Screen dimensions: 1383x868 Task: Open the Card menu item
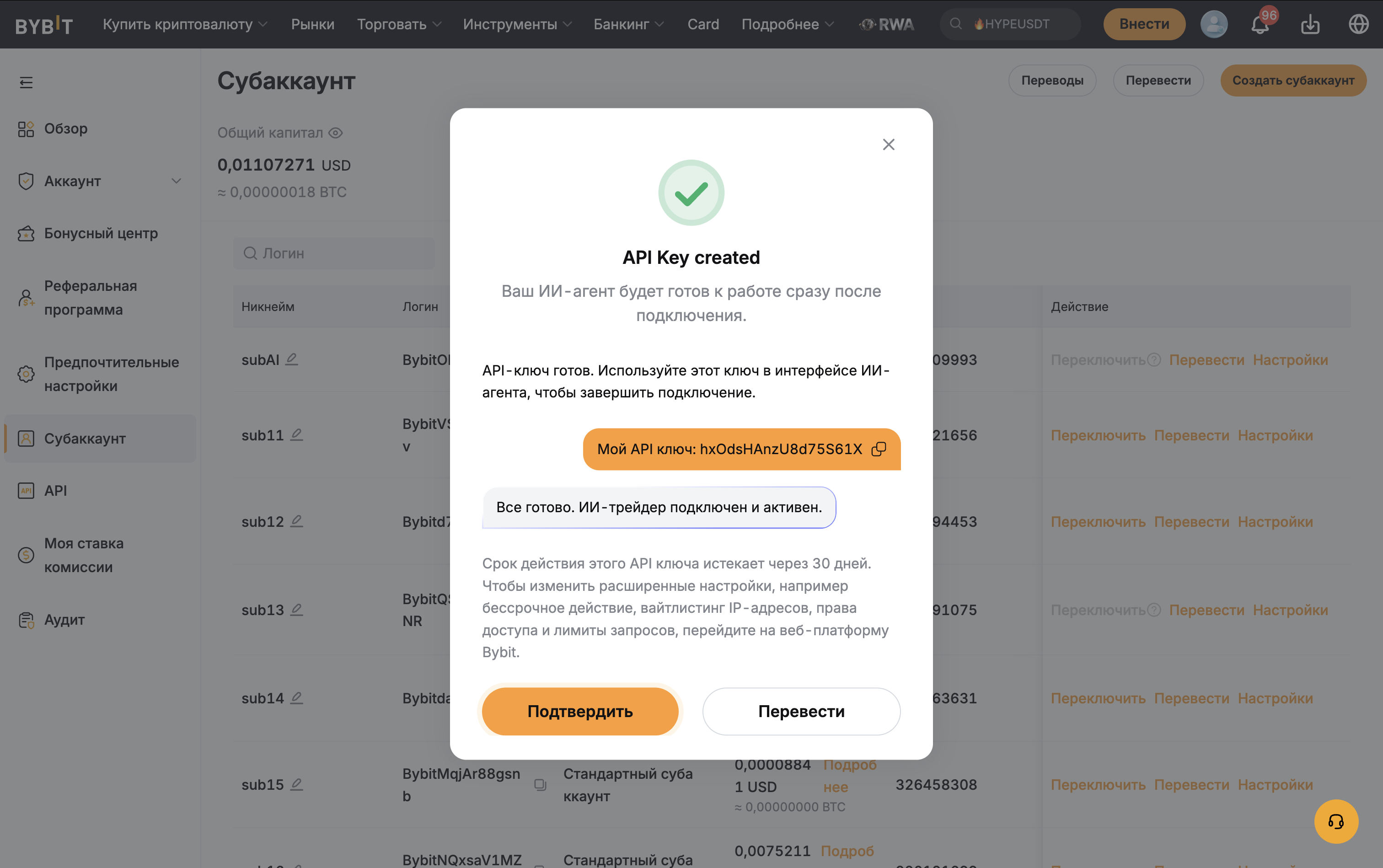pos(703,24)
